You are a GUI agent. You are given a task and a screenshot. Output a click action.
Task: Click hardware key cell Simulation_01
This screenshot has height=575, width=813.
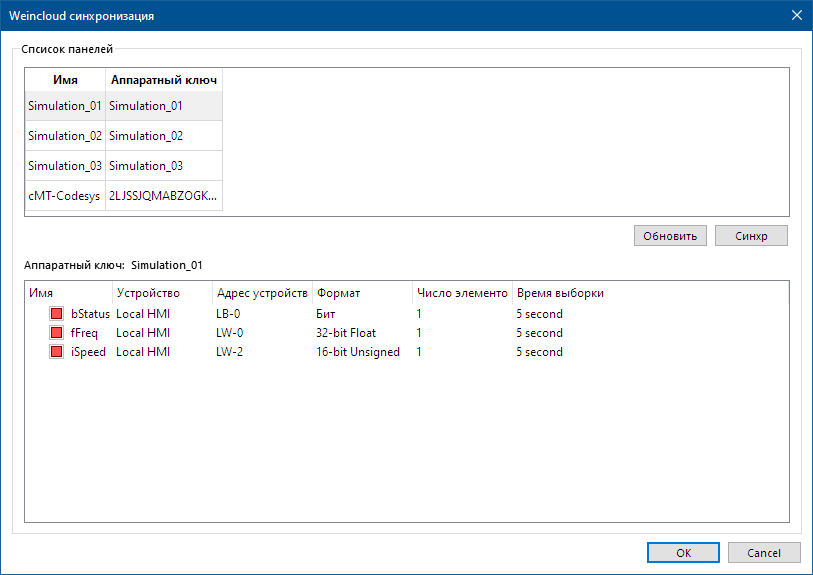click(x=164, y=106)
